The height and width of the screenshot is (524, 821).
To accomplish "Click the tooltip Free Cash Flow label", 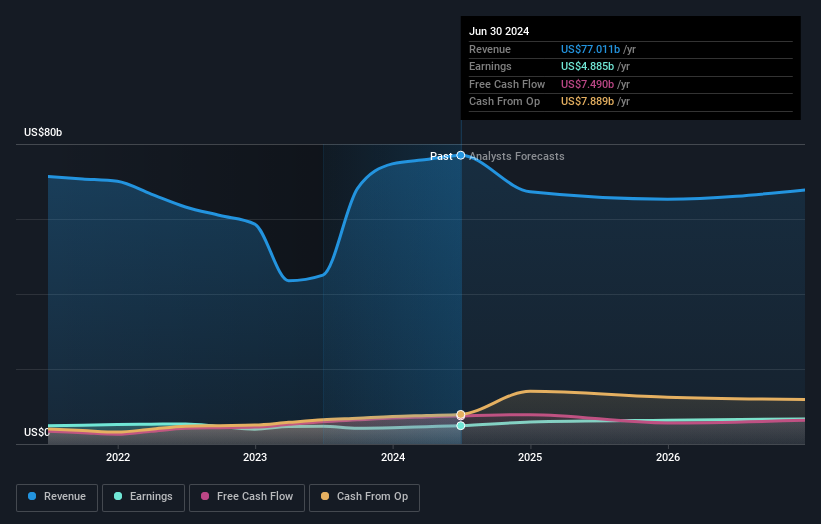I will [507, 84].
